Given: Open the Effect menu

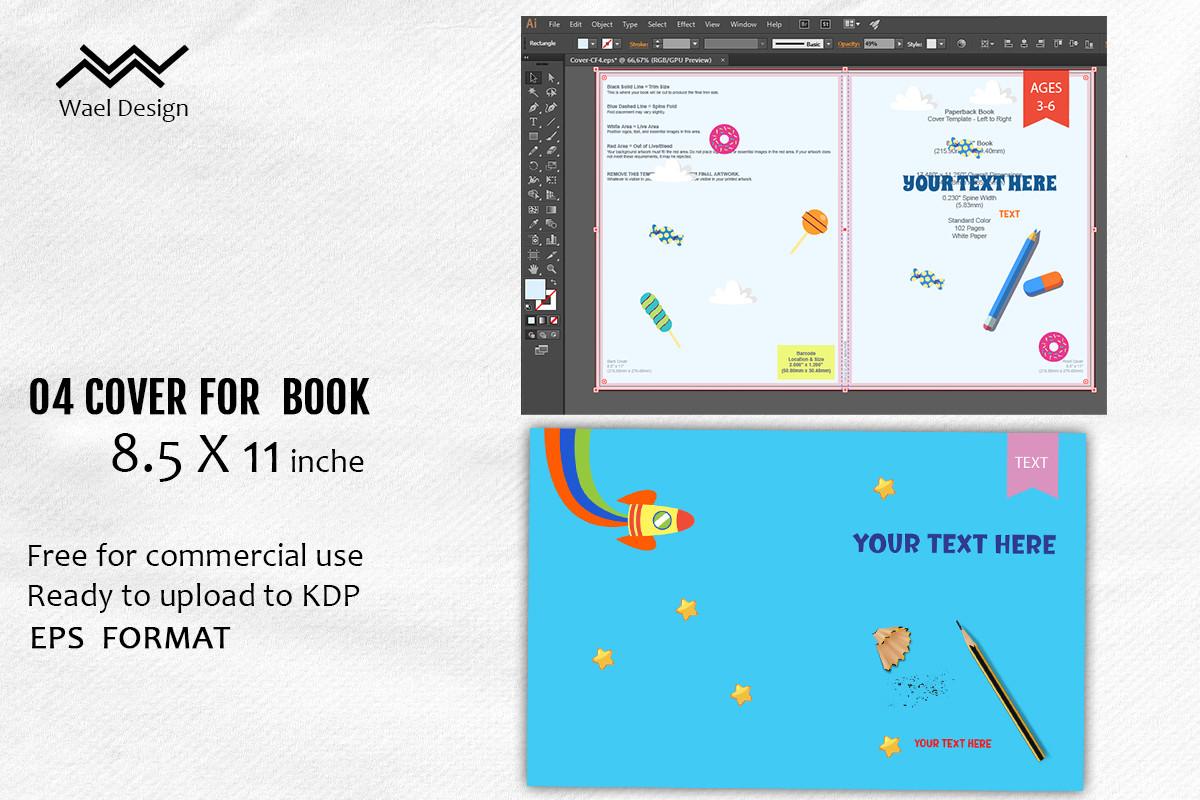Looking at the screenshot, I should pyautogui.click(x=686, y=24).
